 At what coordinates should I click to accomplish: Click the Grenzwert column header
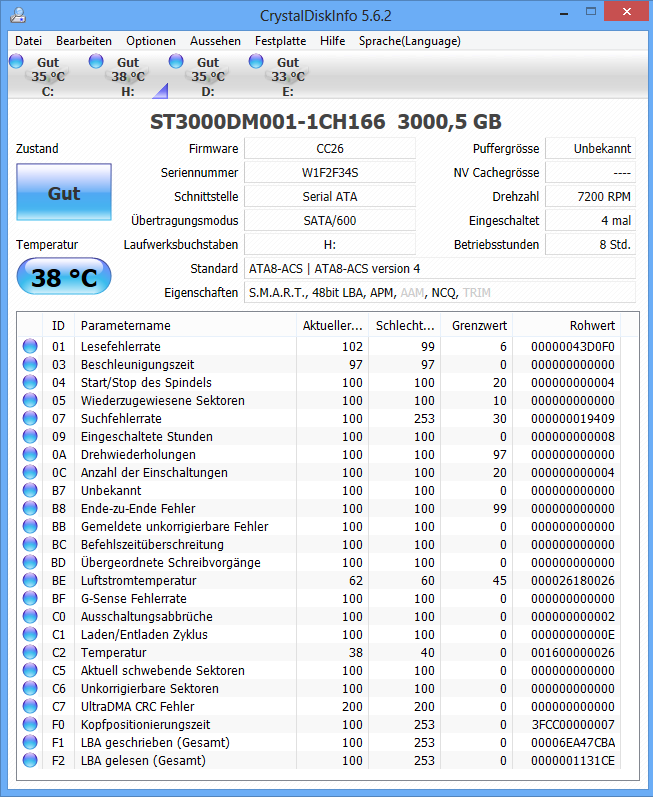click(477, 325)
